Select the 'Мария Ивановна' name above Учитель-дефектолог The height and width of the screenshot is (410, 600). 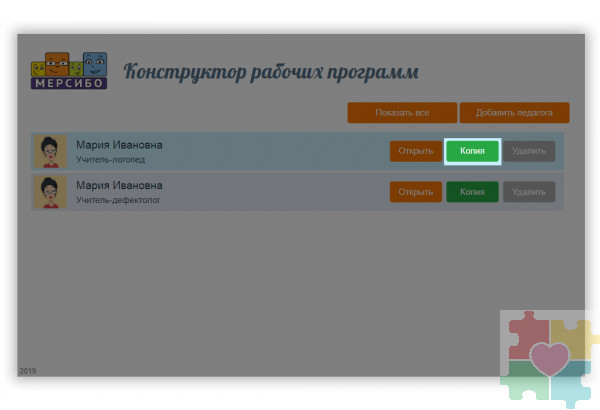(x=119, y=185)
